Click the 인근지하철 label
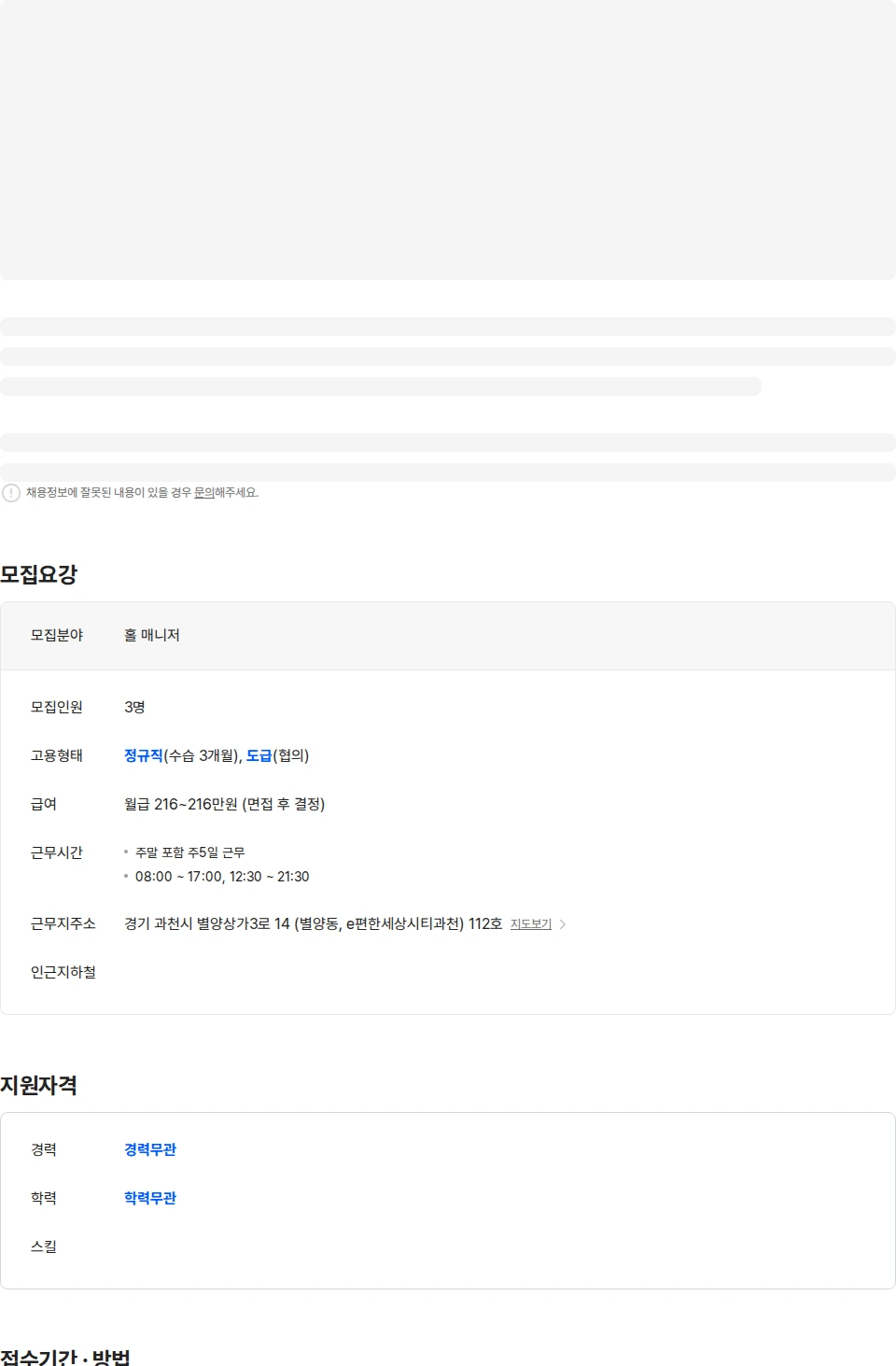Viewport: 896px width, 1366px height. pyautogui.click(x=63, y=972)
